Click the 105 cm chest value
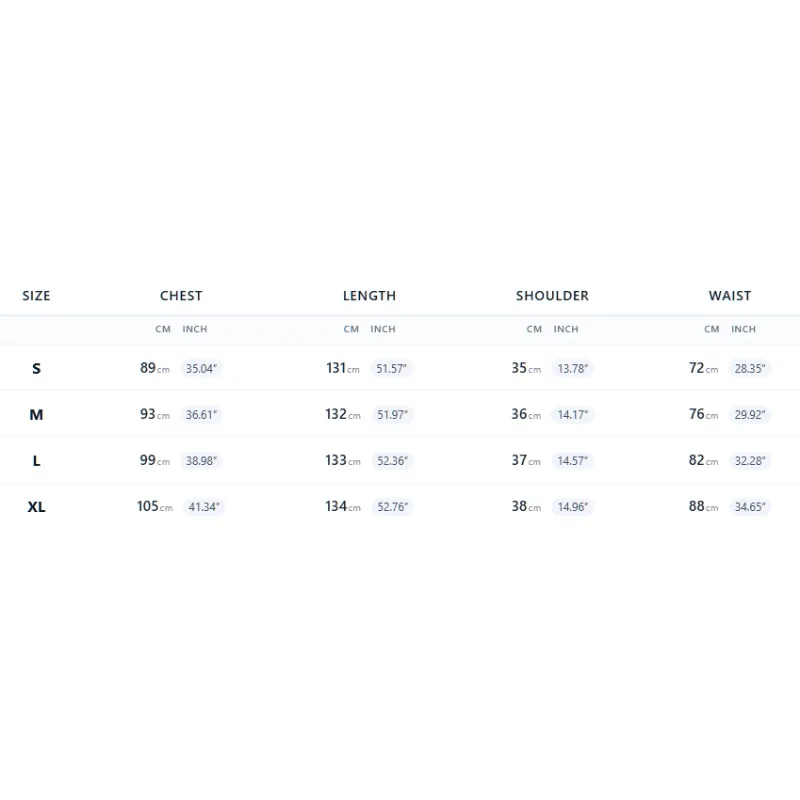Screen dimensions: 800x800 (155, 506)
